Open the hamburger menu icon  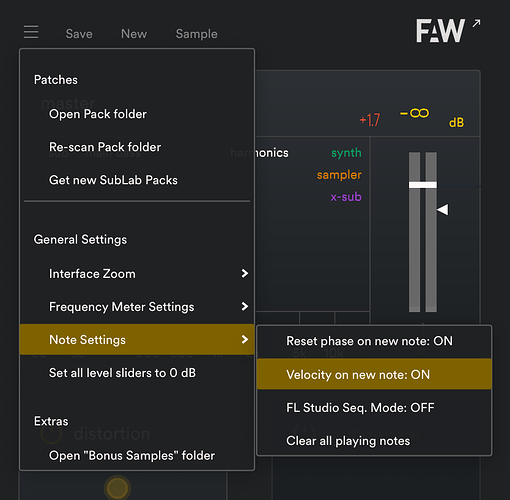click(x=31, y=32)
